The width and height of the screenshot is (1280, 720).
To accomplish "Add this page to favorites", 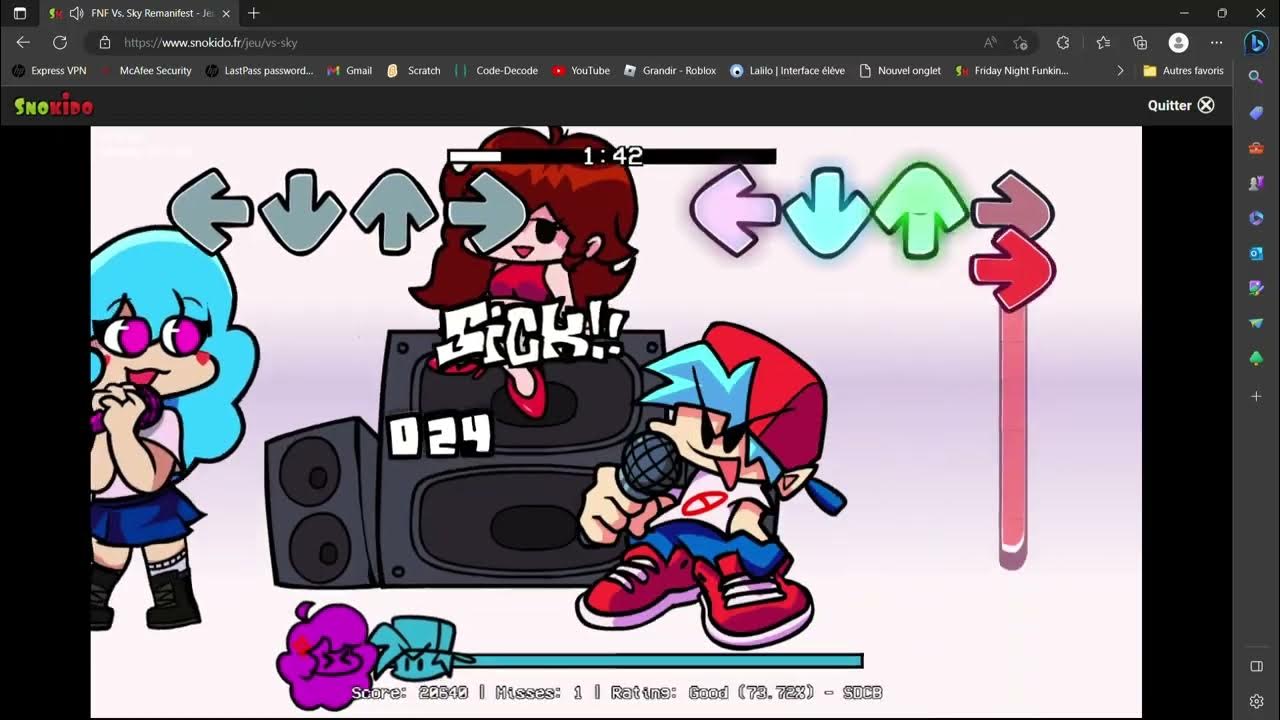I will (1020, 42).
